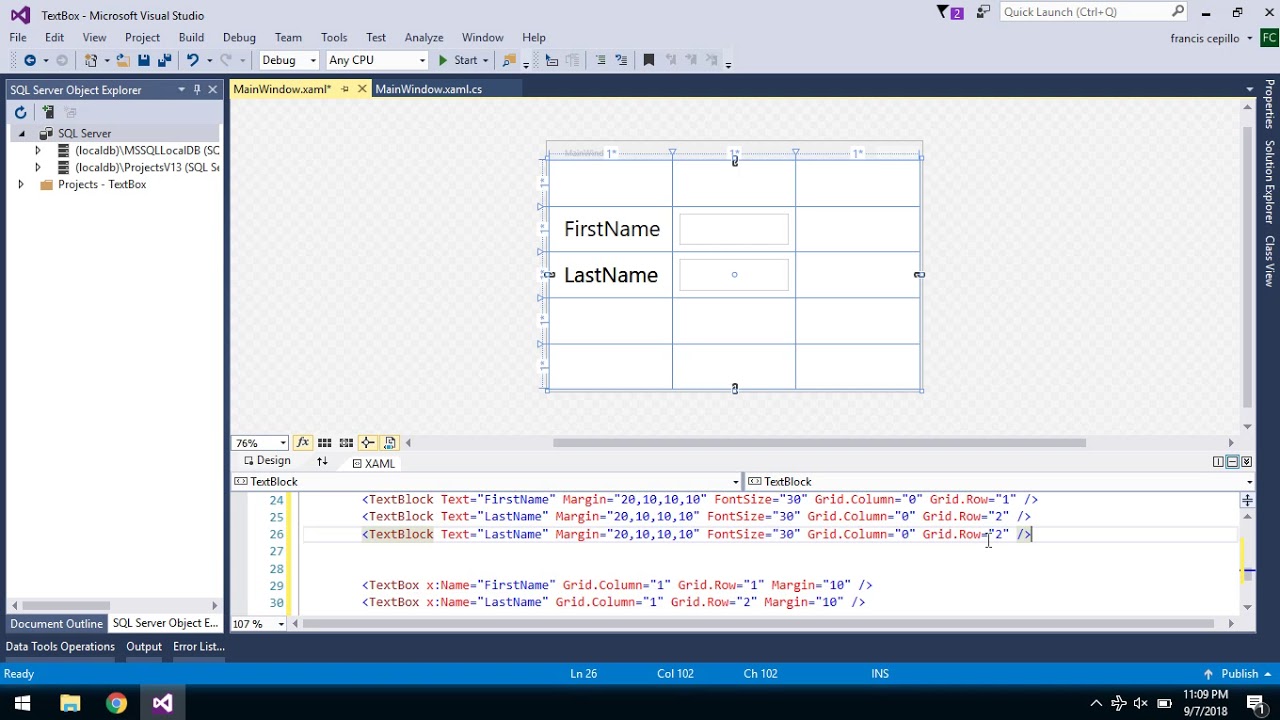Screen dimensions: 1280x720
Task: Close the SQL Server Object Explorer panel
Action: 212,90
